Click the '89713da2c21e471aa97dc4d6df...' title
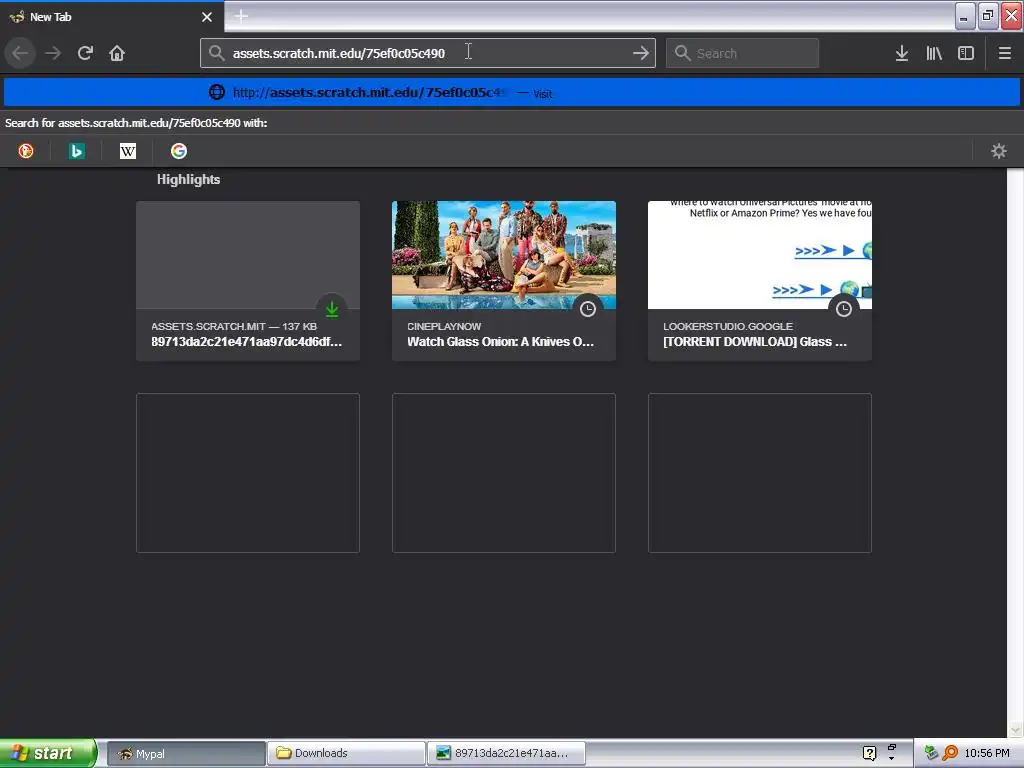The height and width of the screenshot is (768, 1024). pyautogui.click(x=246, y=342)
